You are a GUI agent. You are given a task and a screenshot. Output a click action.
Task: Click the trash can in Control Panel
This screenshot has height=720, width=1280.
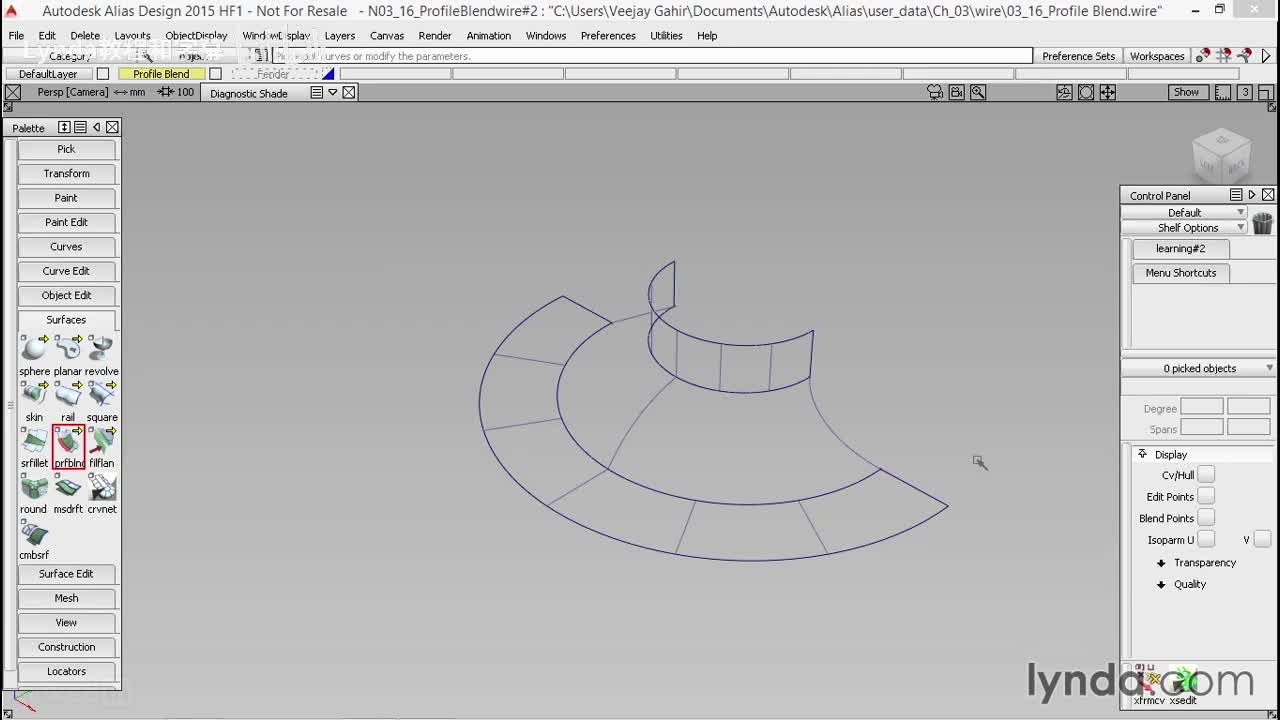click(x=1262, y=223)
